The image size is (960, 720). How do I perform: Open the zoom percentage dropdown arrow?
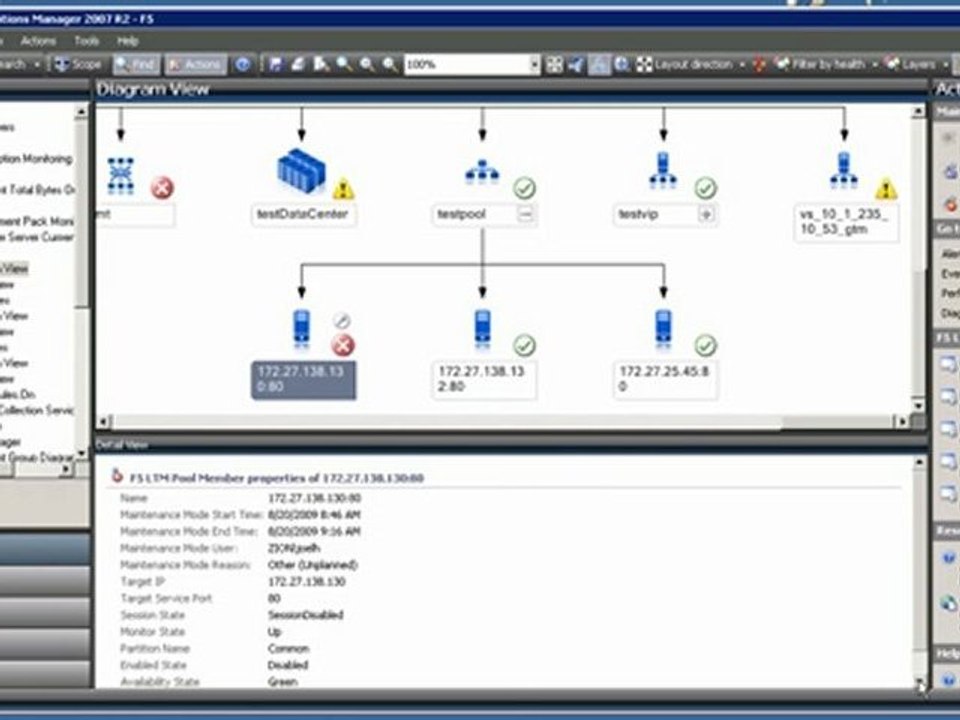(535, 64)
